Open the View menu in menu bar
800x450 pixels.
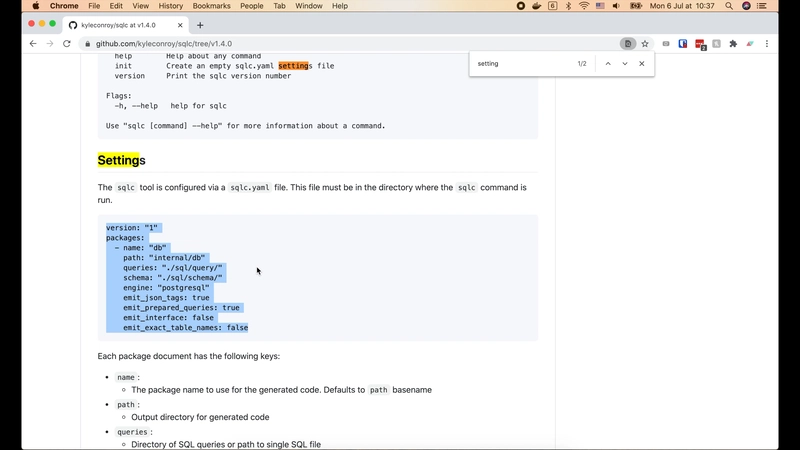point(138,6)
